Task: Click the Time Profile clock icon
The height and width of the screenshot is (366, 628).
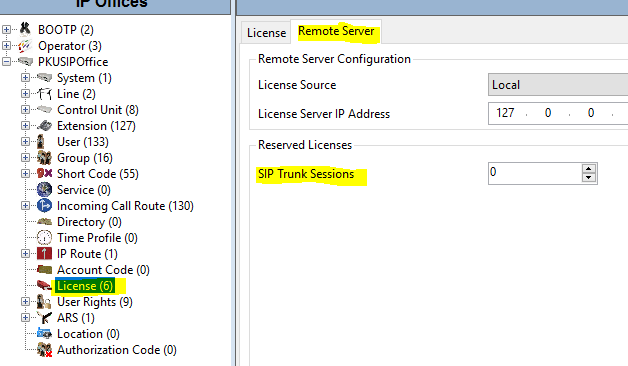Action: (x=44, y=238)
